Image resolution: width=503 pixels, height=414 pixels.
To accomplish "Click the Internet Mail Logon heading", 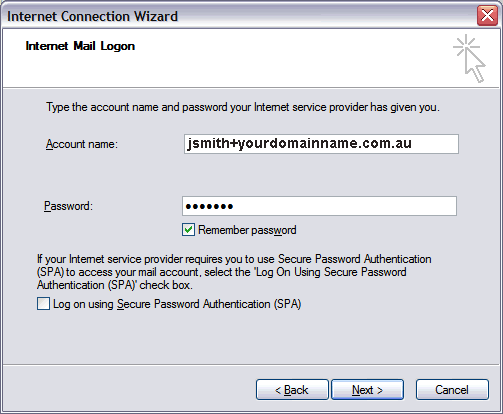I will click(x=80, y=46).
